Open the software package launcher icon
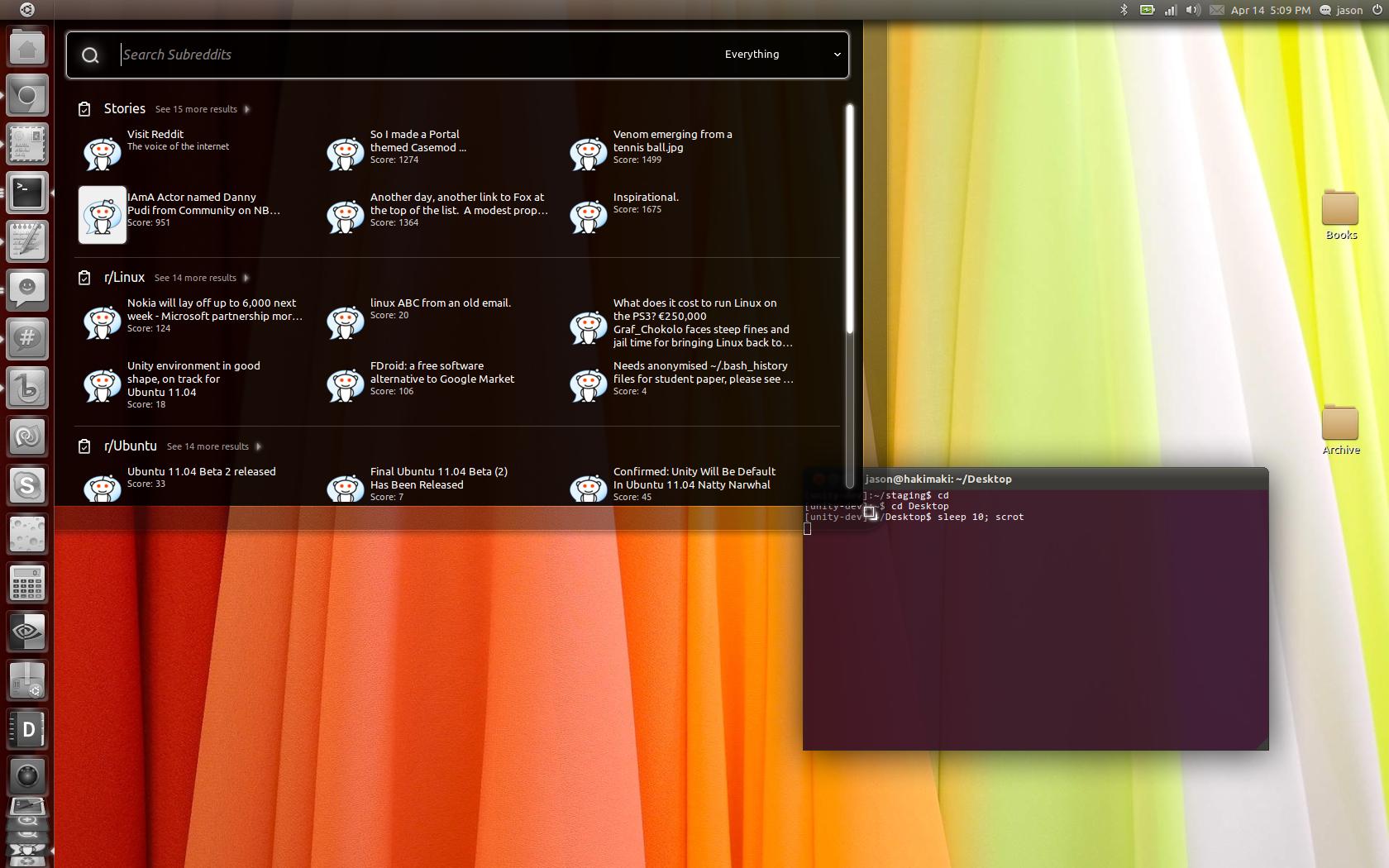 [x=26, y=680]
